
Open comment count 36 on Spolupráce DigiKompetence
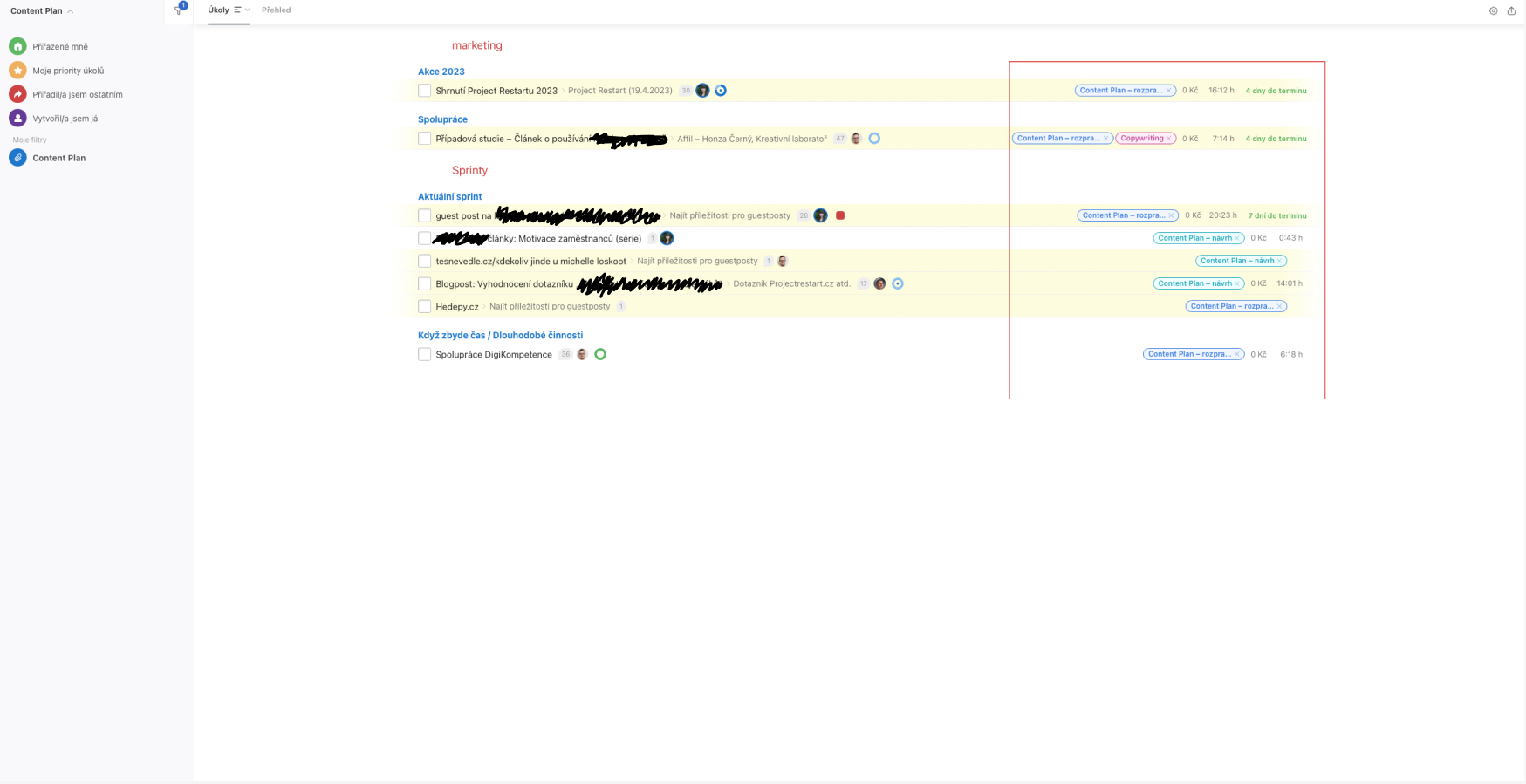[x=565, y=354]
